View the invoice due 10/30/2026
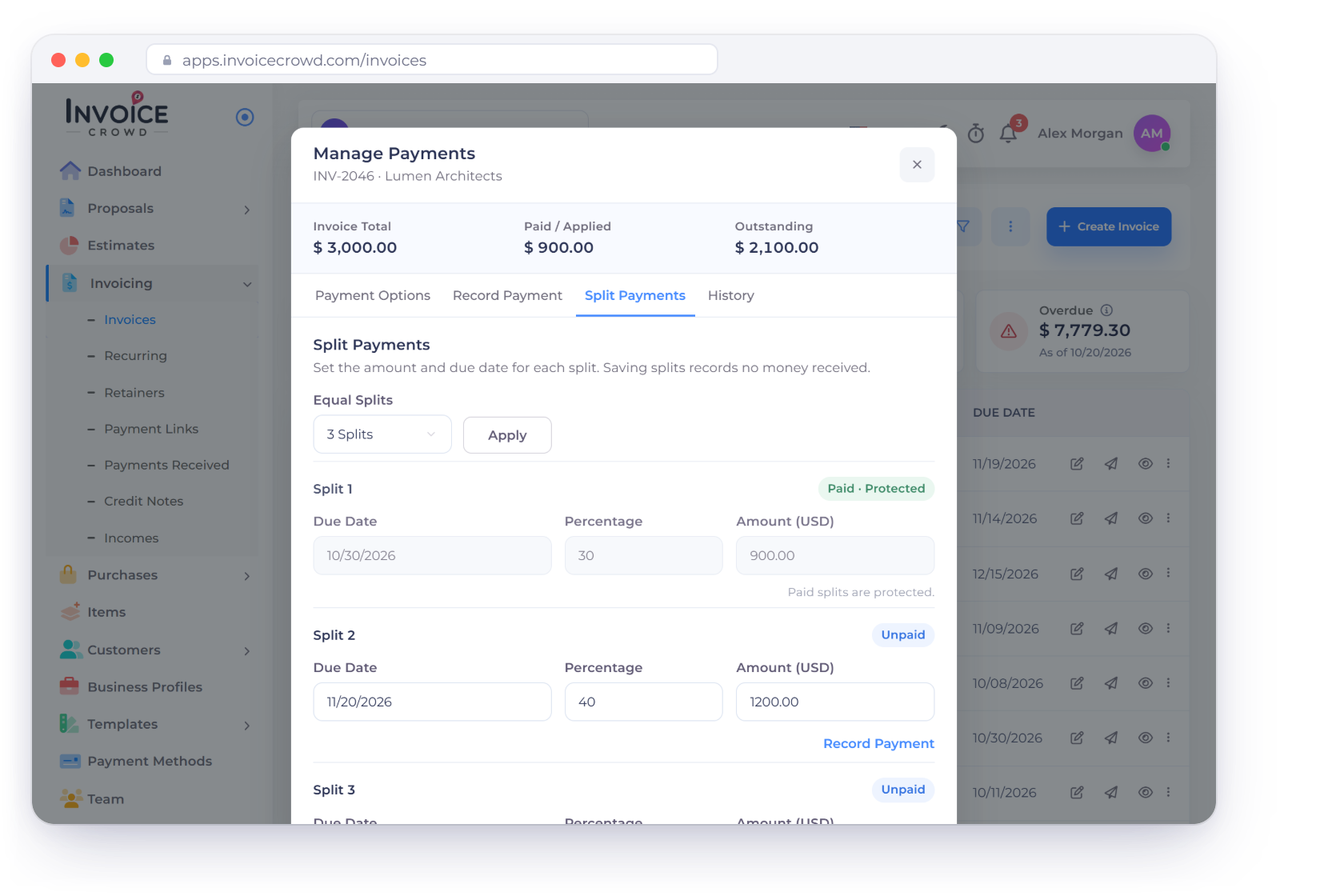 pos(1146,738)
